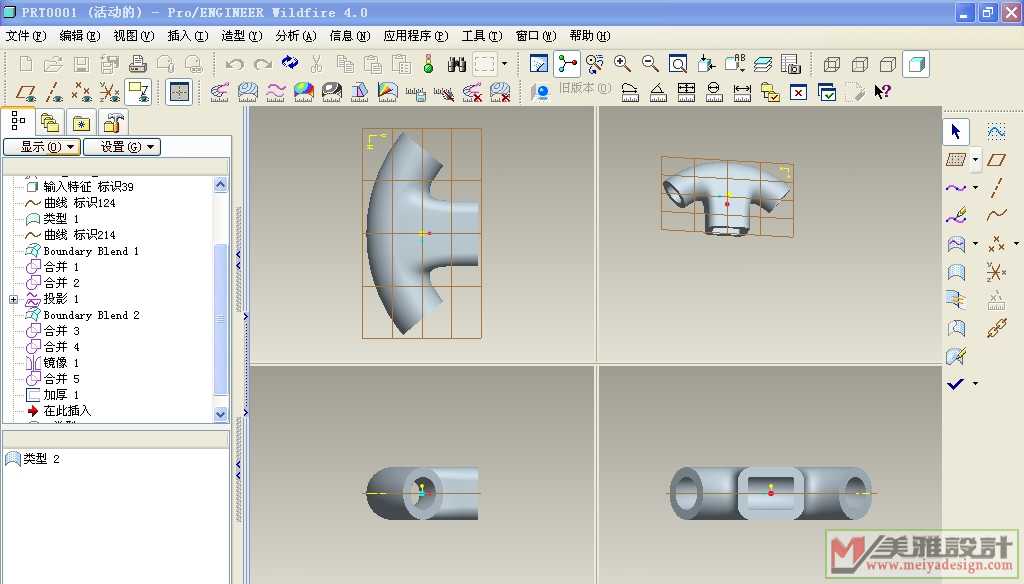Click the angle measurement icon
1024x584 pixels.
pyautogui.click(x=658, y=92)
